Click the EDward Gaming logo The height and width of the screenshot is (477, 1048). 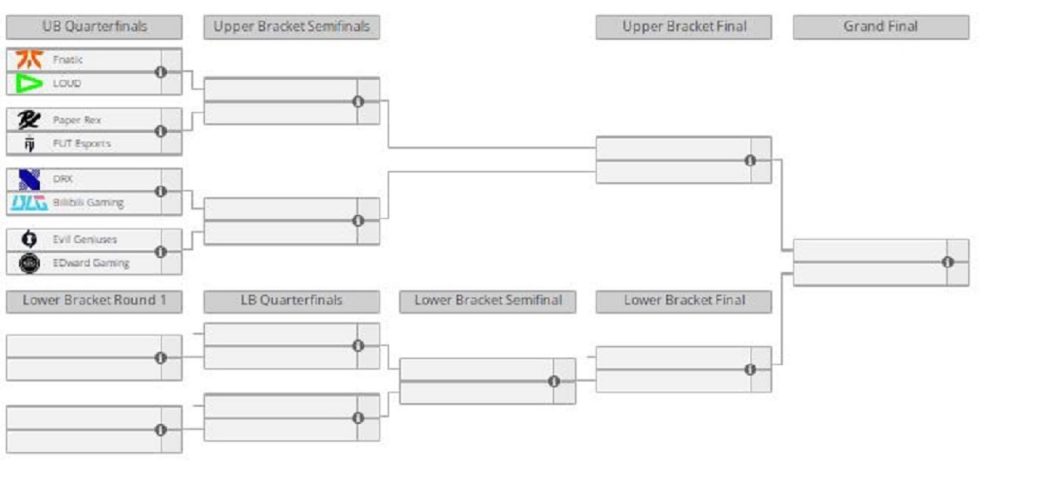click(28, 263)
